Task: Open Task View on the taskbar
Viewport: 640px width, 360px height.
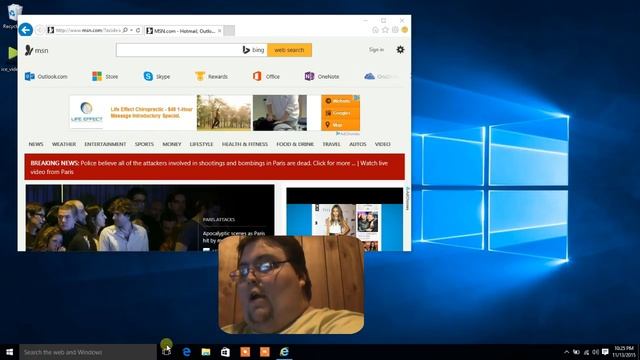Action: click(x=167, y=351)
